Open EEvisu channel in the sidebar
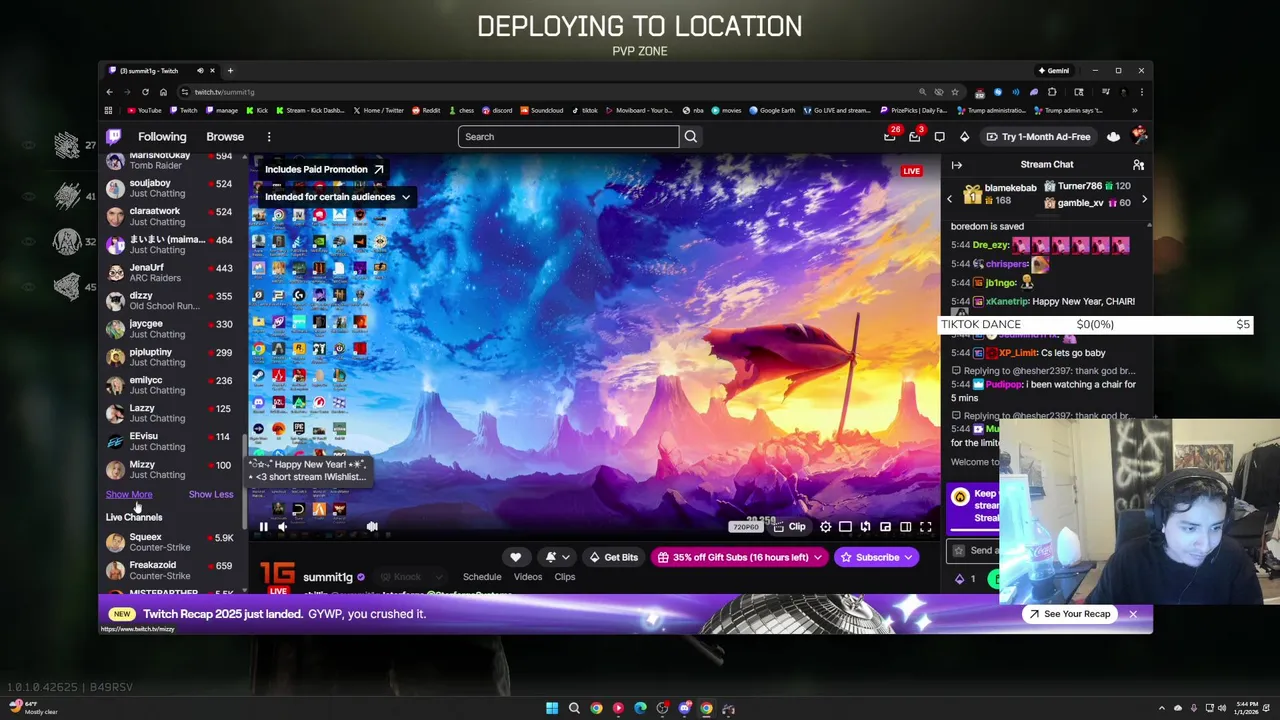The height and width of the screenshot is (720, 1280). click(x=170, y=441)
